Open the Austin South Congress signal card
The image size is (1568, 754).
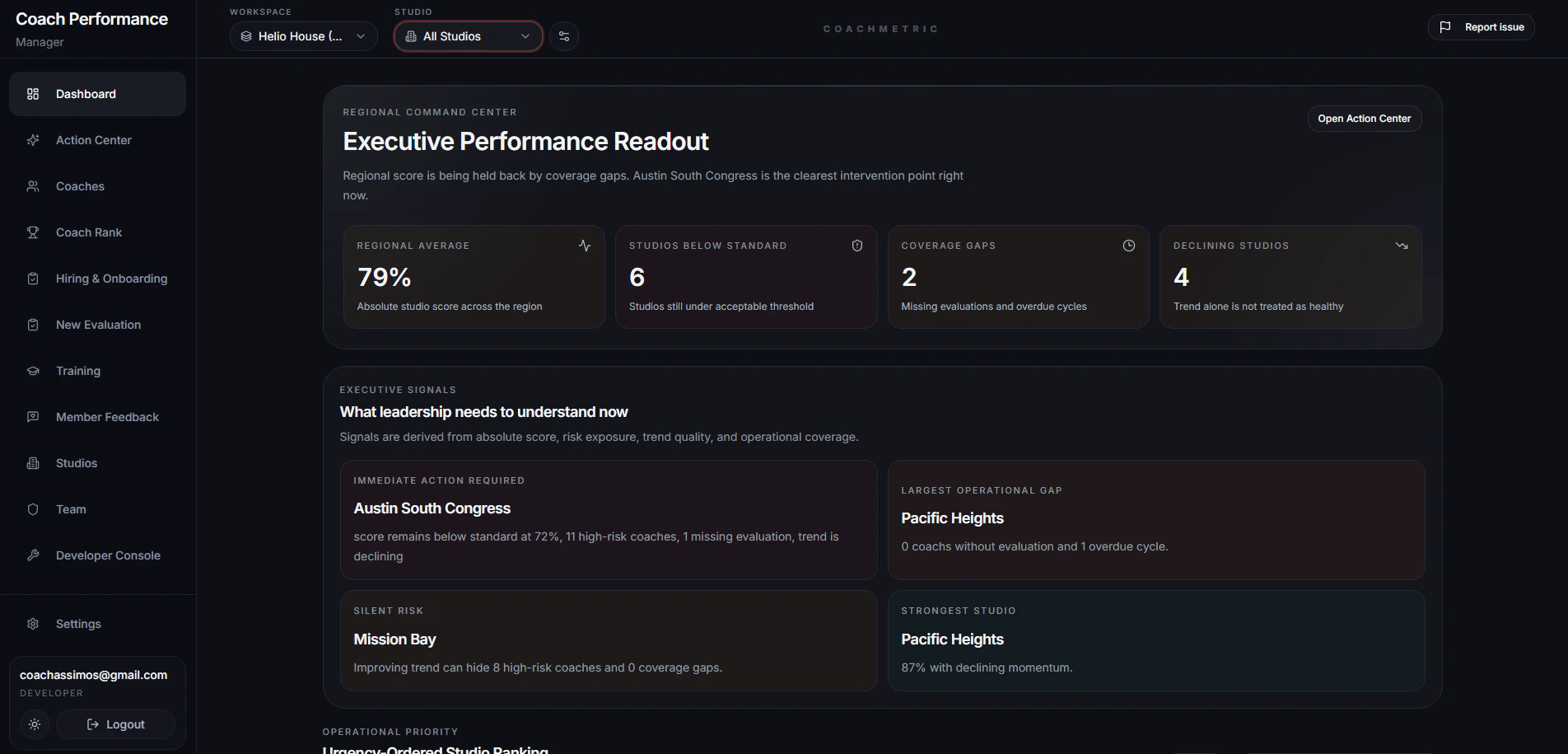609,520
